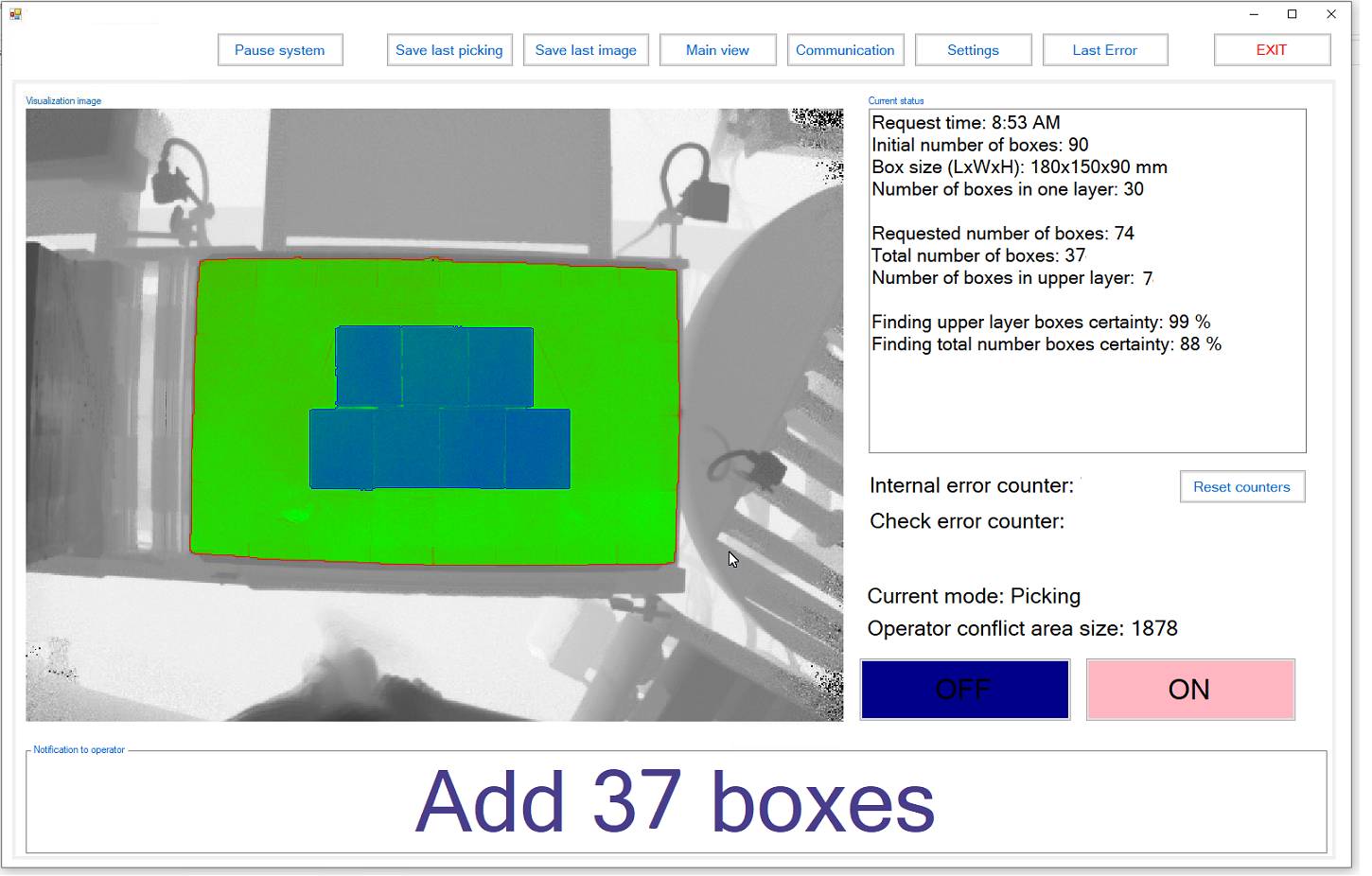Click the Pause system button
Viewport: 1372px width, 876px height.
pos(280,50)
